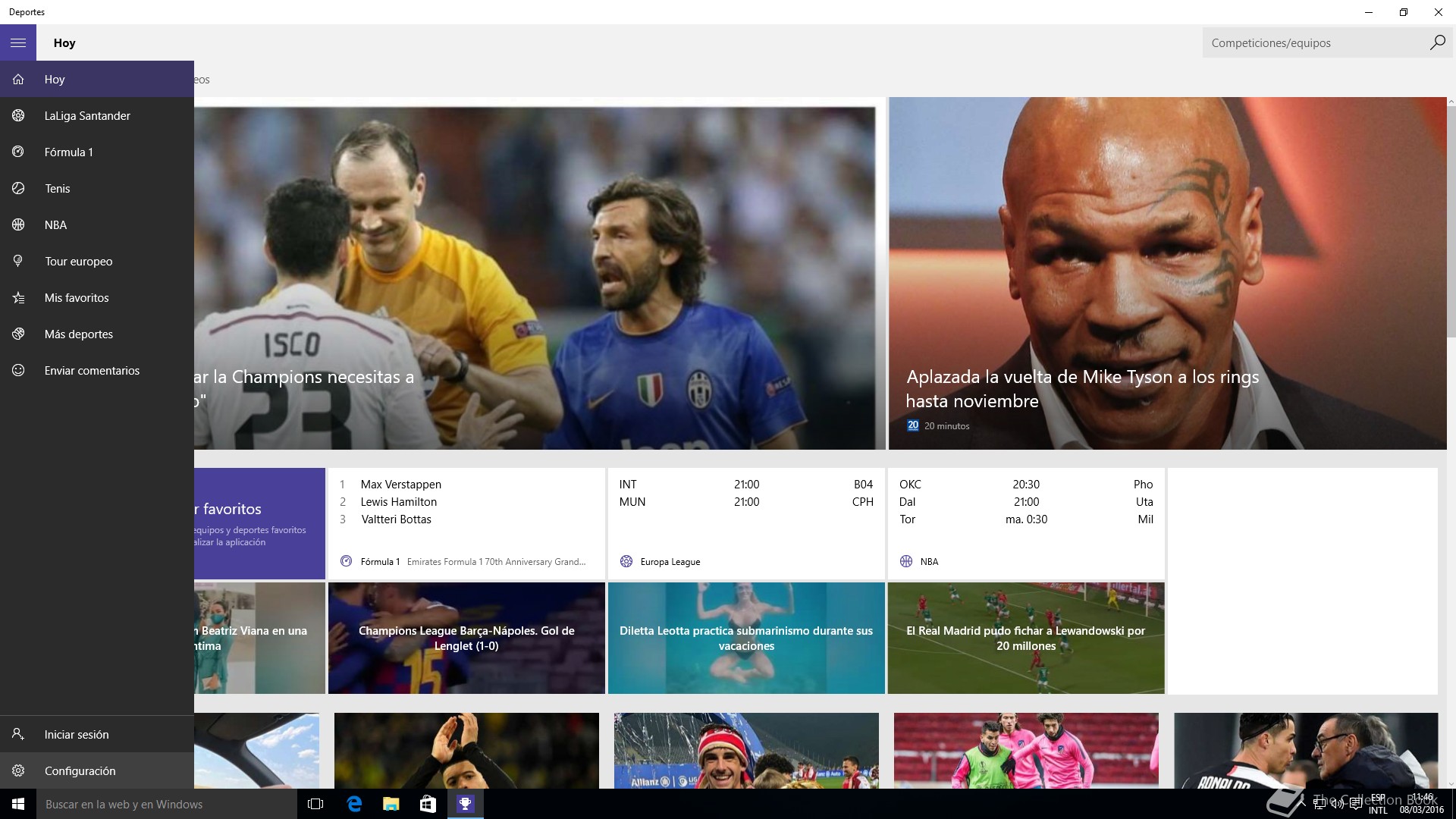Click Windows search box Buscar en la web
The image size is (1456, 819).
167,804
